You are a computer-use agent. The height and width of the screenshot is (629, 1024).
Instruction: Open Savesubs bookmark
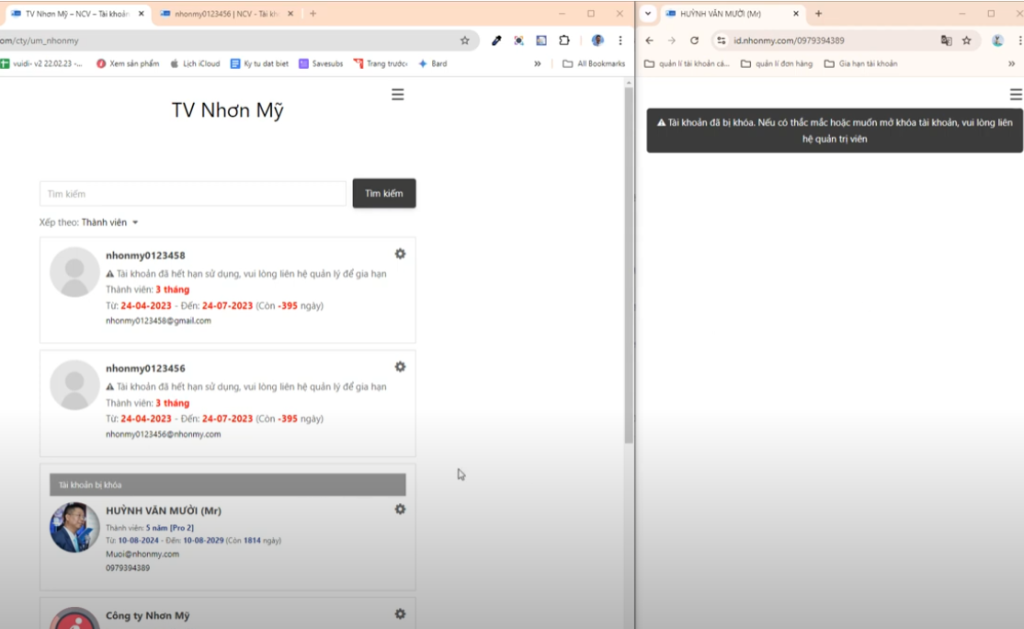(321, 63)
